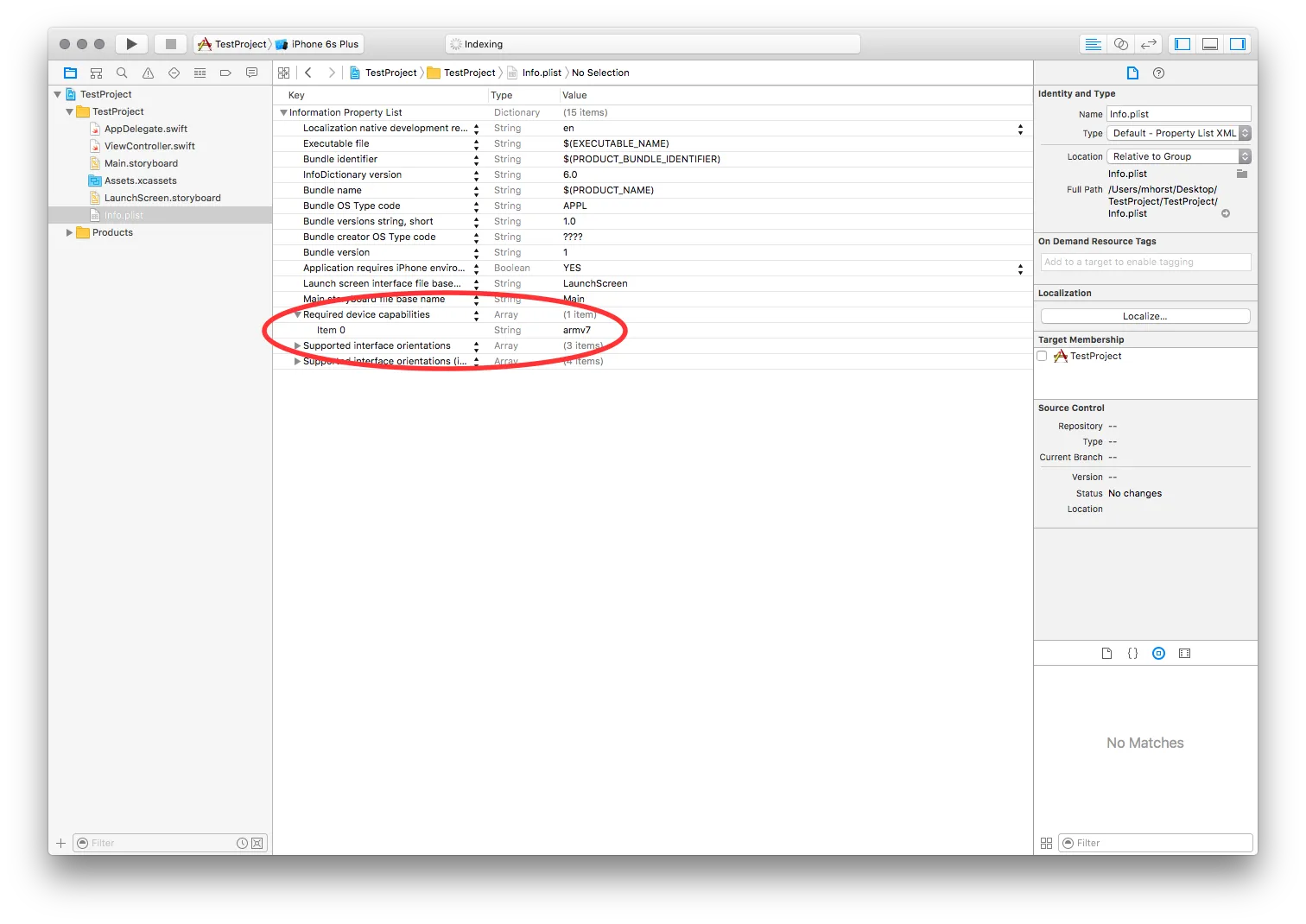Viewport: 1306px width, 924px height.
Task: Open the Issue navigator tab
Action: [148, 73]
